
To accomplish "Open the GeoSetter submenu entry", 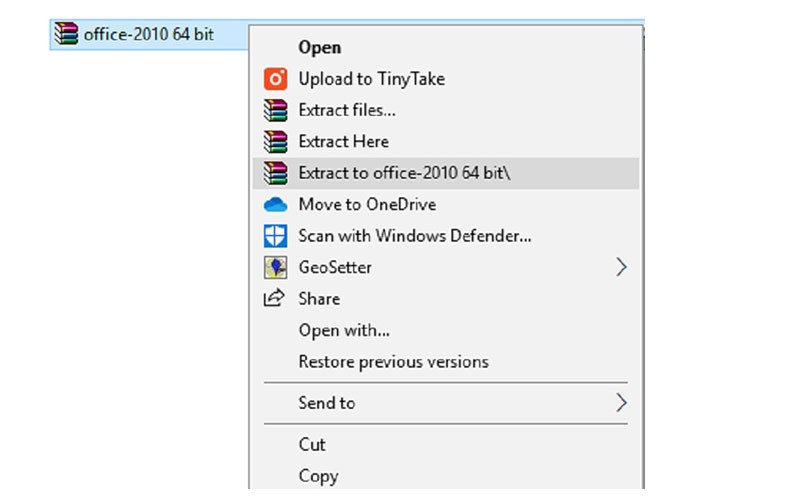I will point(445,267).
